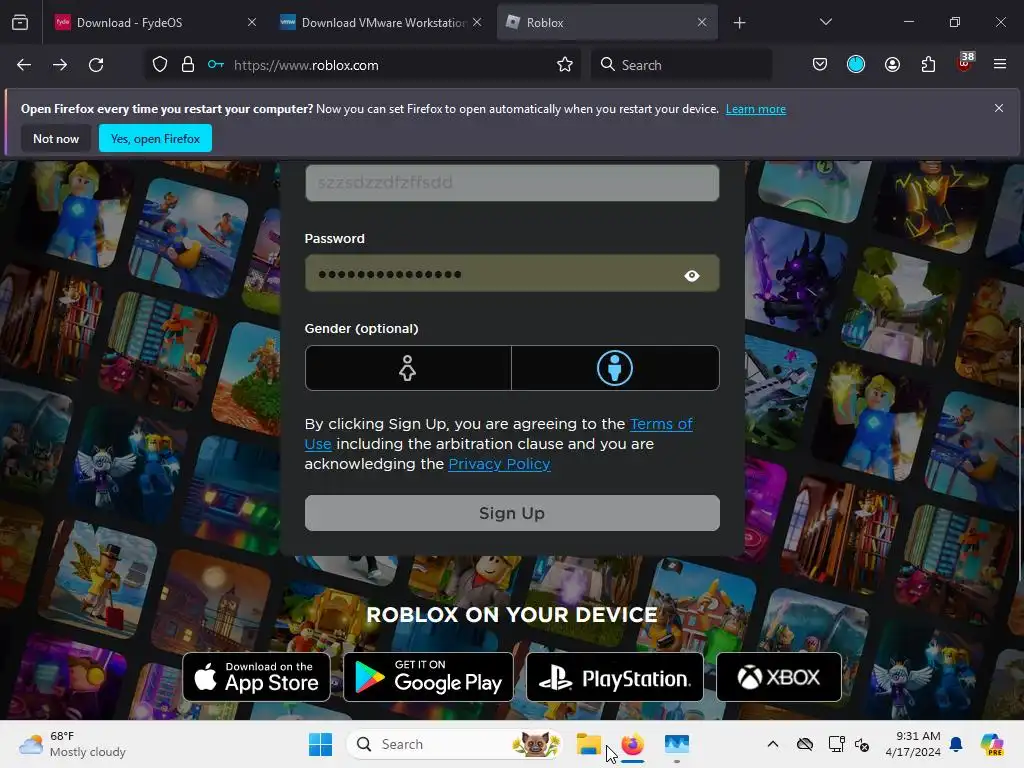Switch to Firefox taskbar icon
1024x768 pixels.
click(x=632, y=744)
